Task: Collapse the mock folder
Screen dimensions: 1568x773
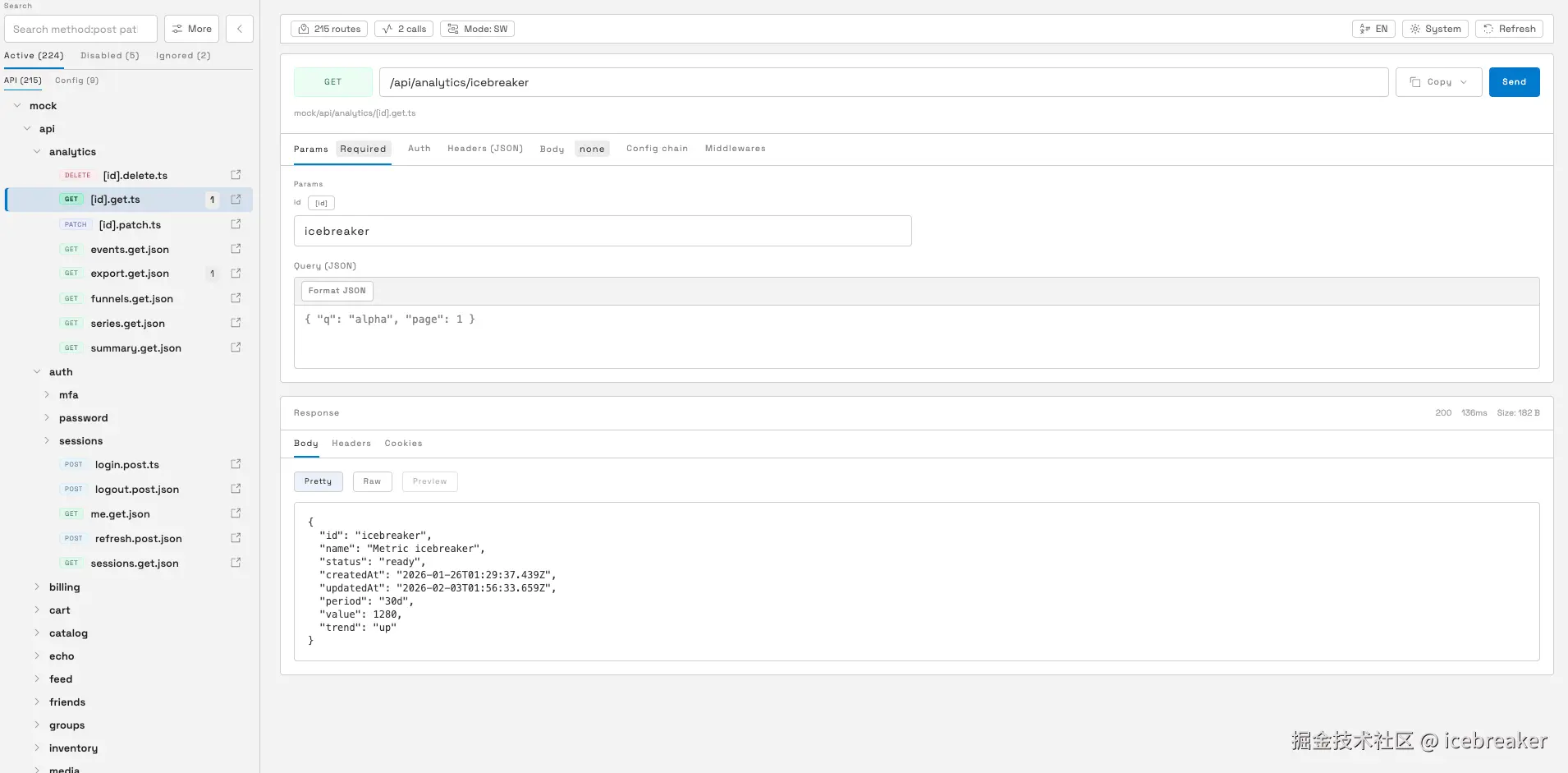Action: point(17,106)
